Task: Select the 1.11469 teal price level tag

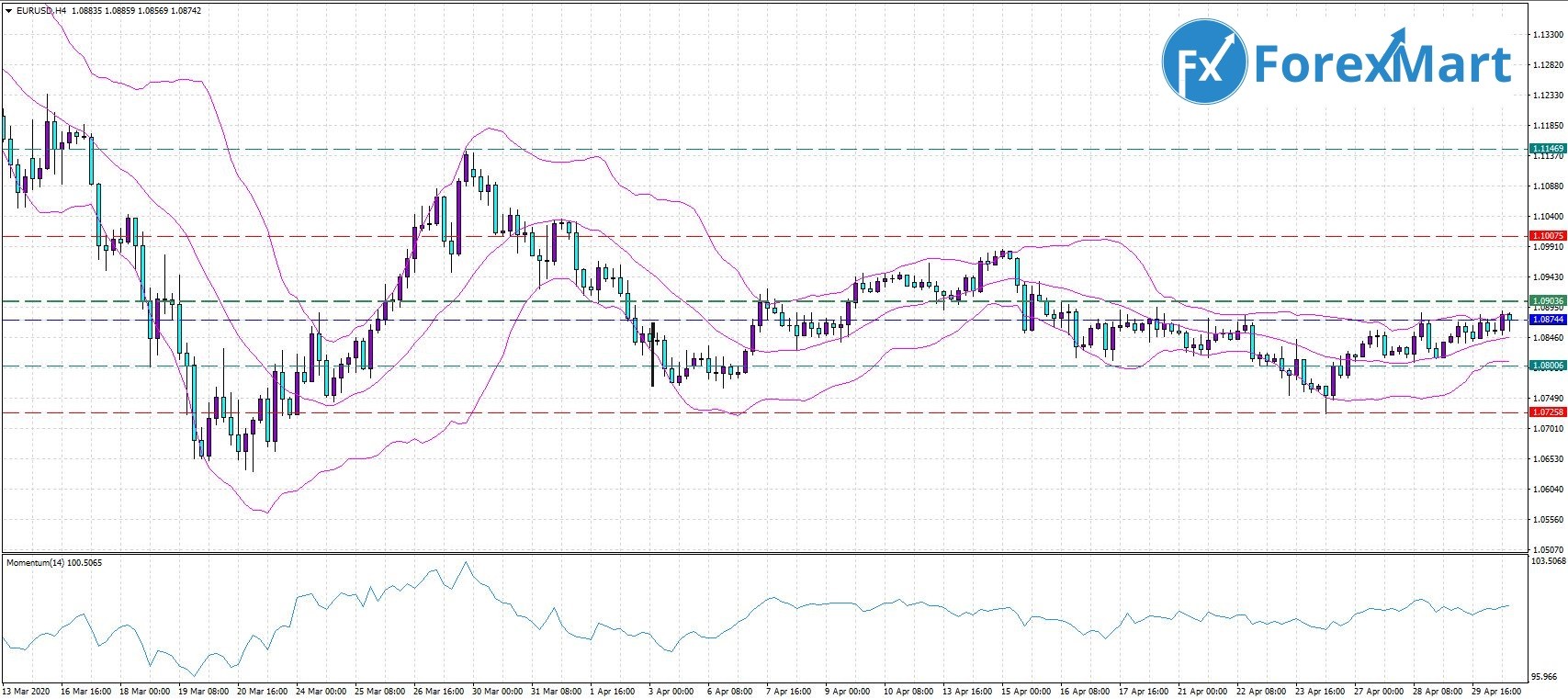Action: pyautogui.click(x=1548, y=149)
